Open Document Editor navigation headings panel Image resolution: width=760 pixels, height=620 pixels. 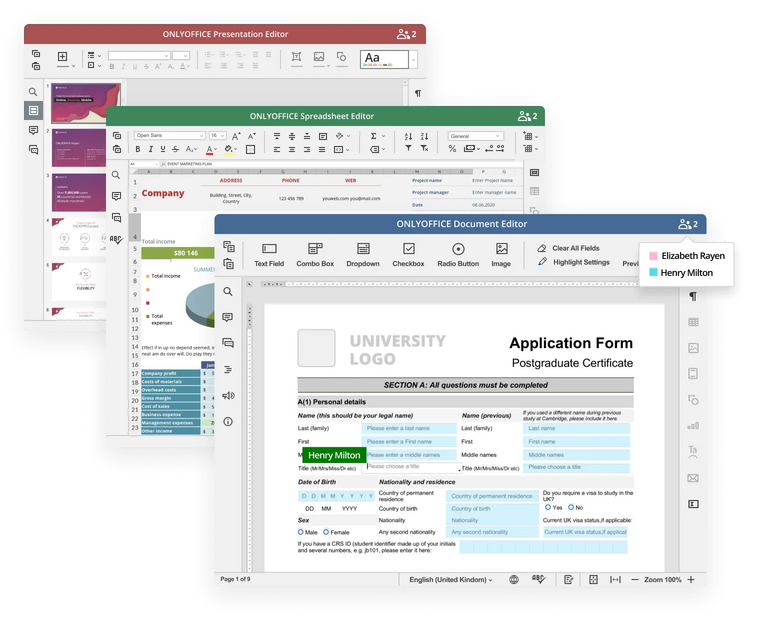(228, 369)
